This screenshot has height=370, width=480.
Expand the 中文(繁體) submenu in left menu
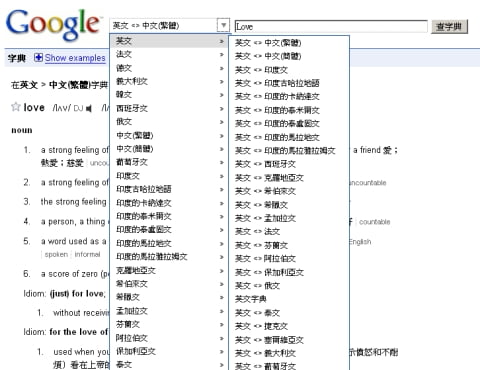coord(169,136)
